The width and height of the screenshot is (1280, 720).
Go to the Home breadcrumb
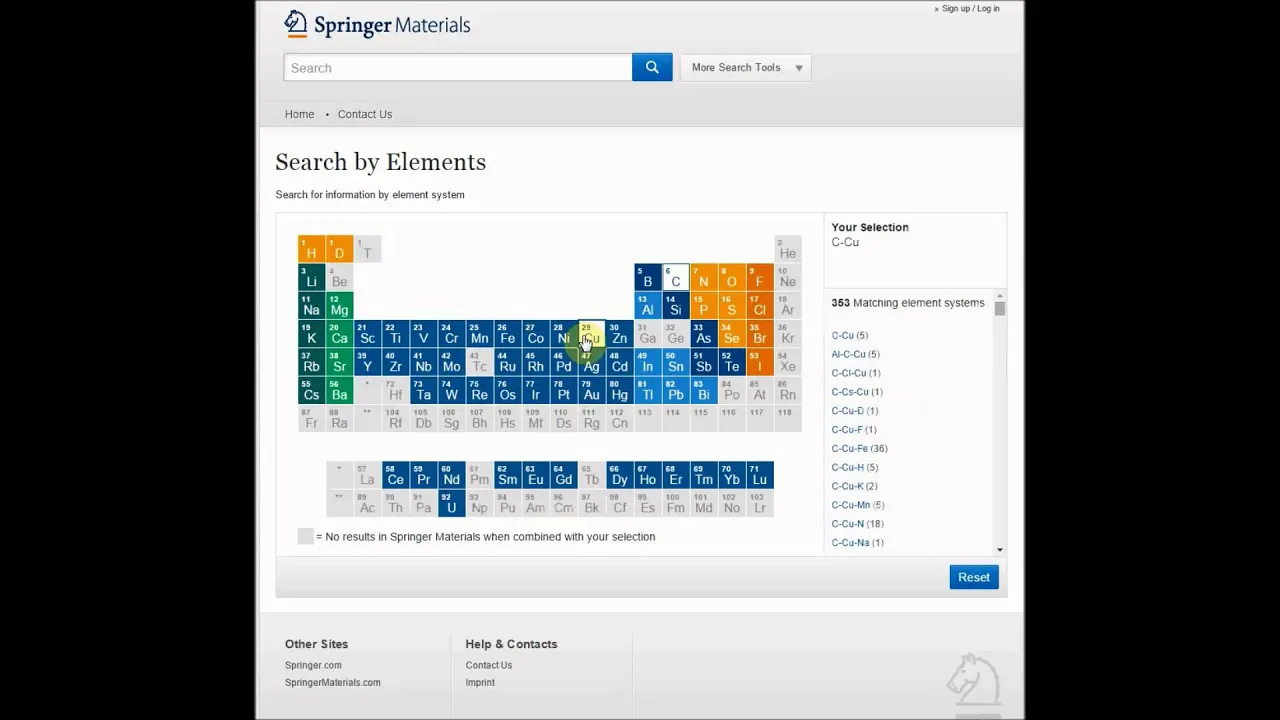299,114
